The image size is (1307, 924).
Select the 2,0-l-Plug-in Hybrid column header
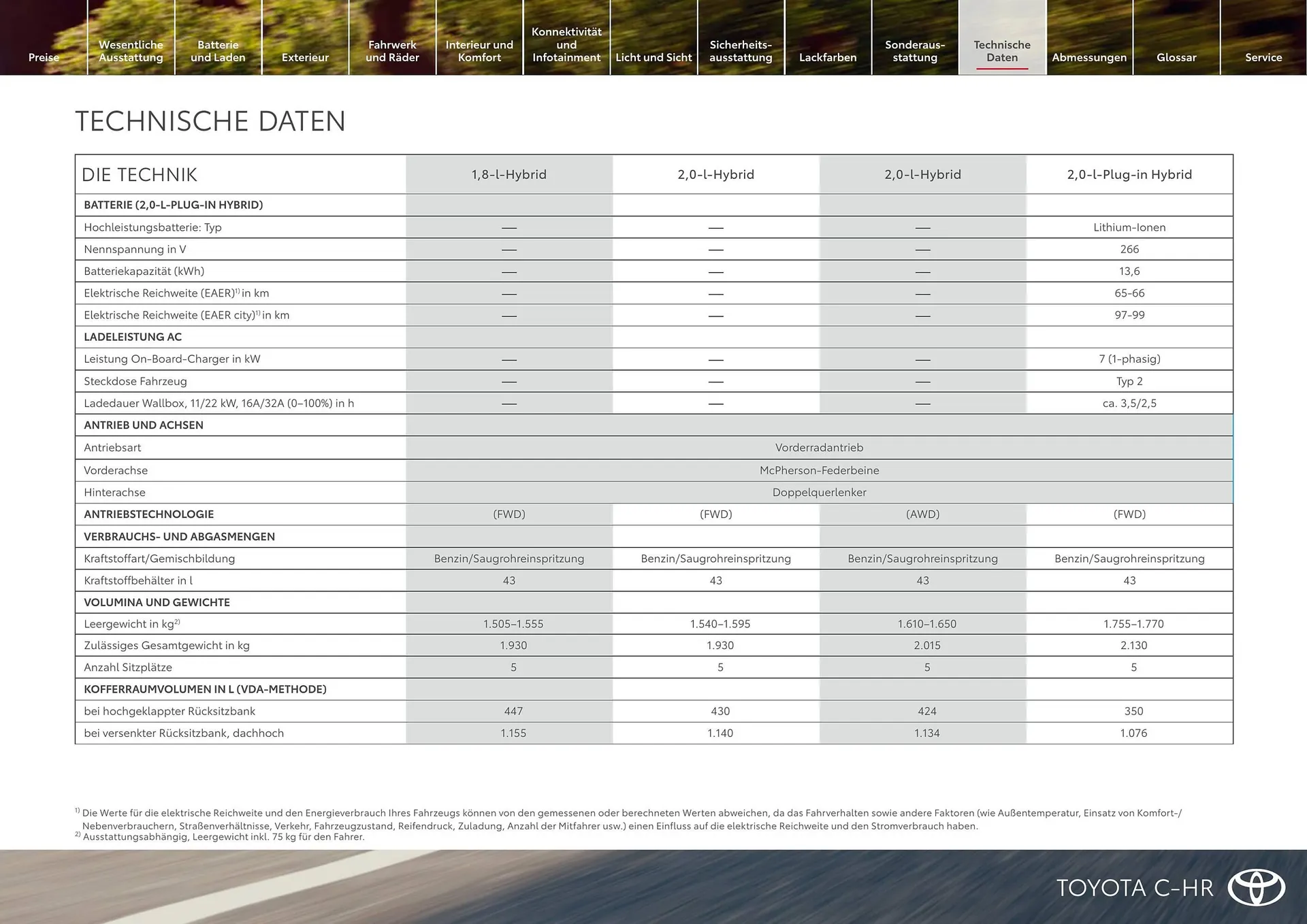coord(1129,174)
